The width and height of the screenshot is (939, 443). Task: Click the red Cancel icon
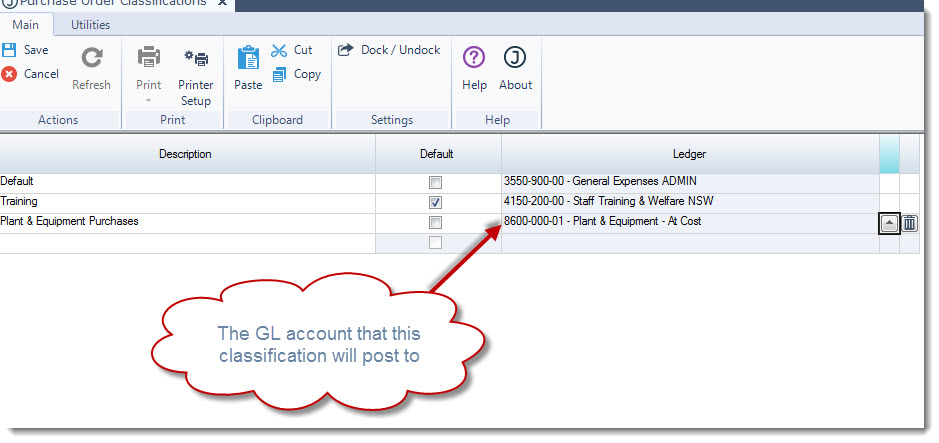9,74
